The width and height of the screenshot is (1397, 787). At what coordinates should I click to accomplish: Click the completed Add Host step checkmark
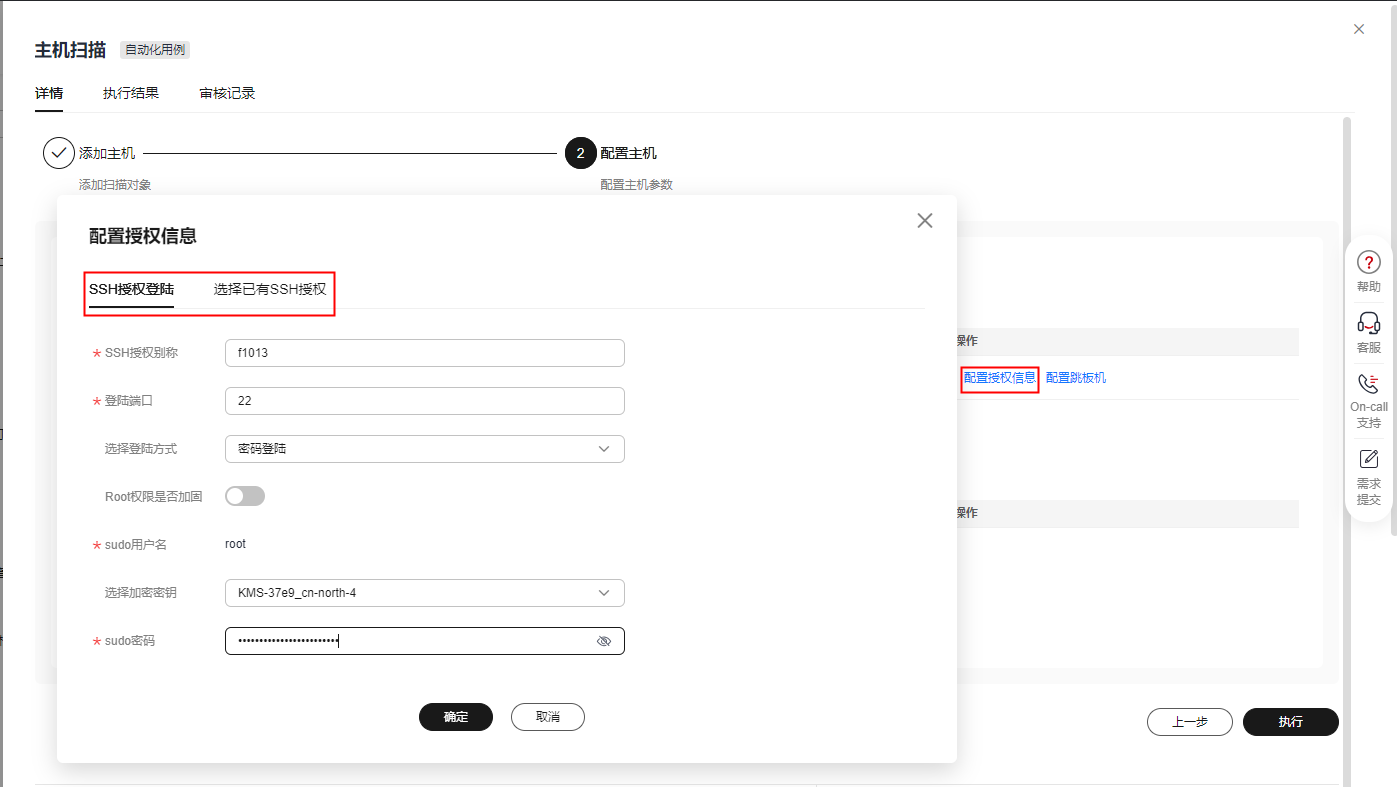tap(59, 153)
